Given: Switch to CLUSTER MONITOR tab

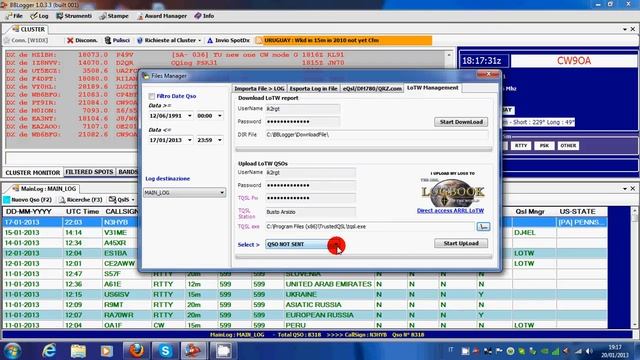Looking at the screenshot, I should tap(33, 173).
